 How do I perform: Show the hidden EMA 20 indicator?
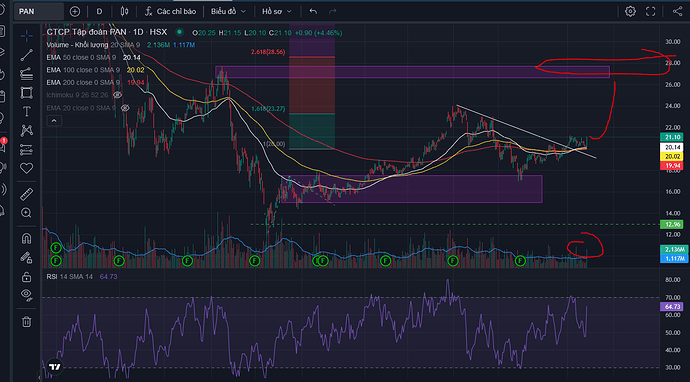point(125,107)
